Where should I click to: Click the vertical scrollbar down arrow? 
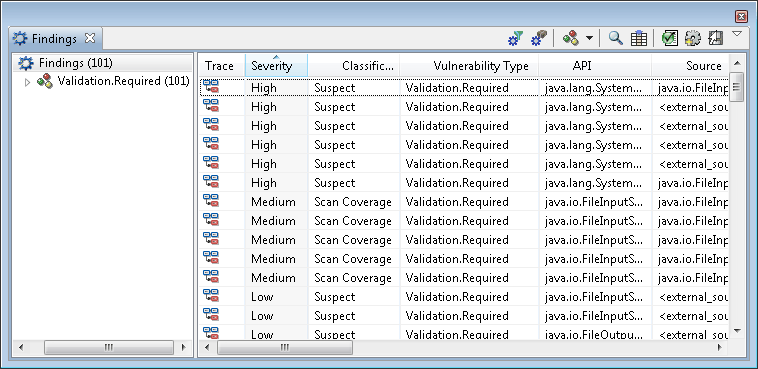pos(737,331)
